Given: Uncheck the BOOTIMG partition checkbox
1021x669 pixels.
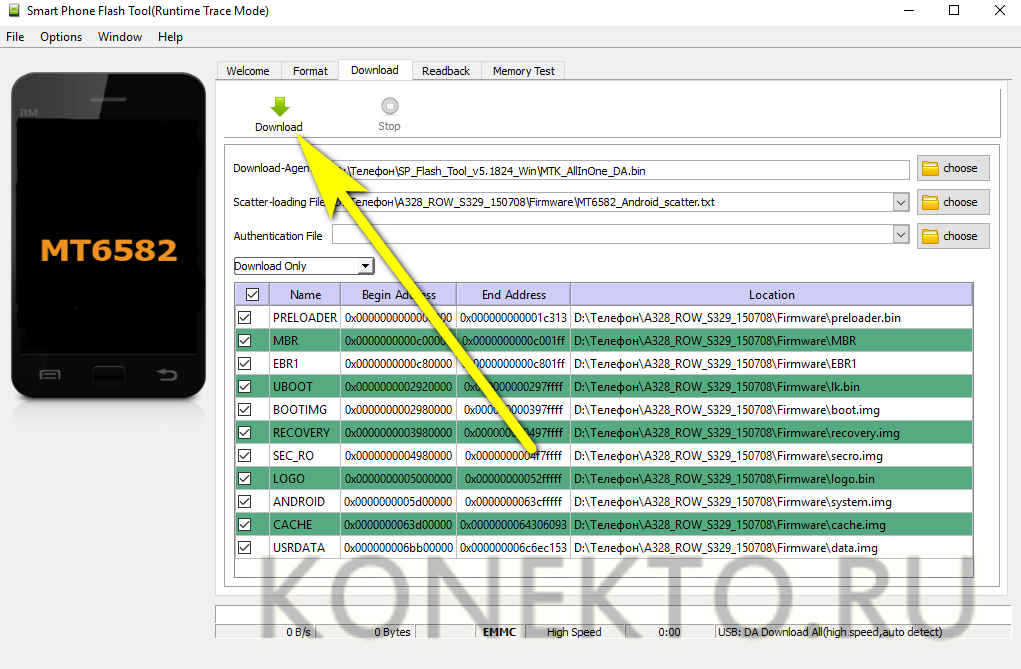Looking at the screenshot, I should [245, 409].
